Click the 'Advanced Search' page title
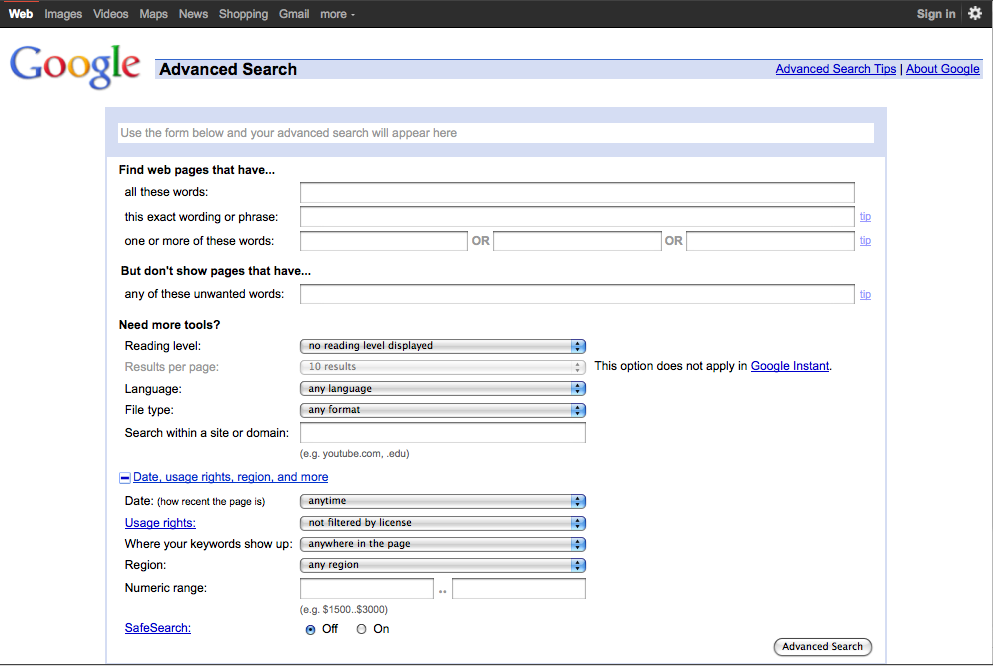The image size is (993, 666). 228,69
